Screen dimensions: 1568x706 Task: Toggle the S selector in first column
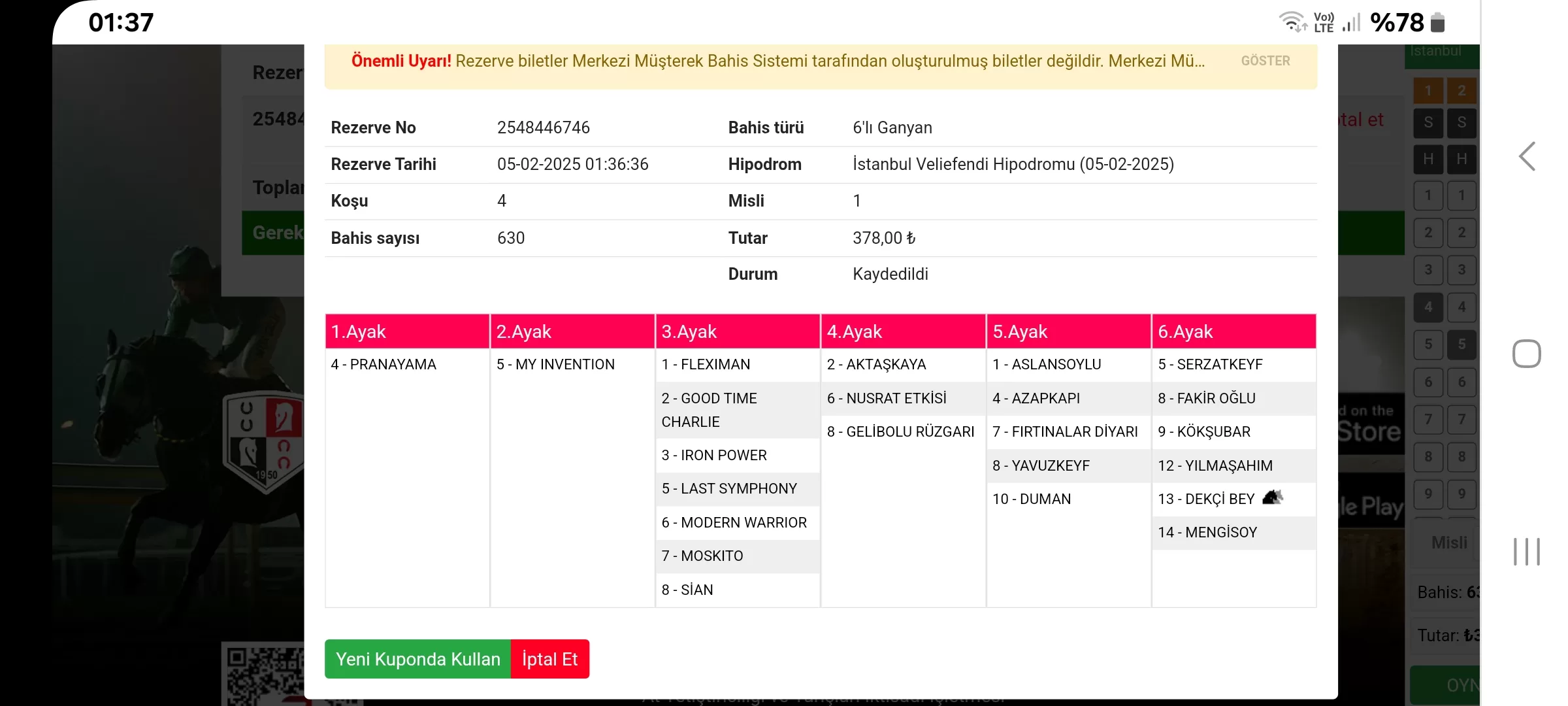[x=1428, y=122]
